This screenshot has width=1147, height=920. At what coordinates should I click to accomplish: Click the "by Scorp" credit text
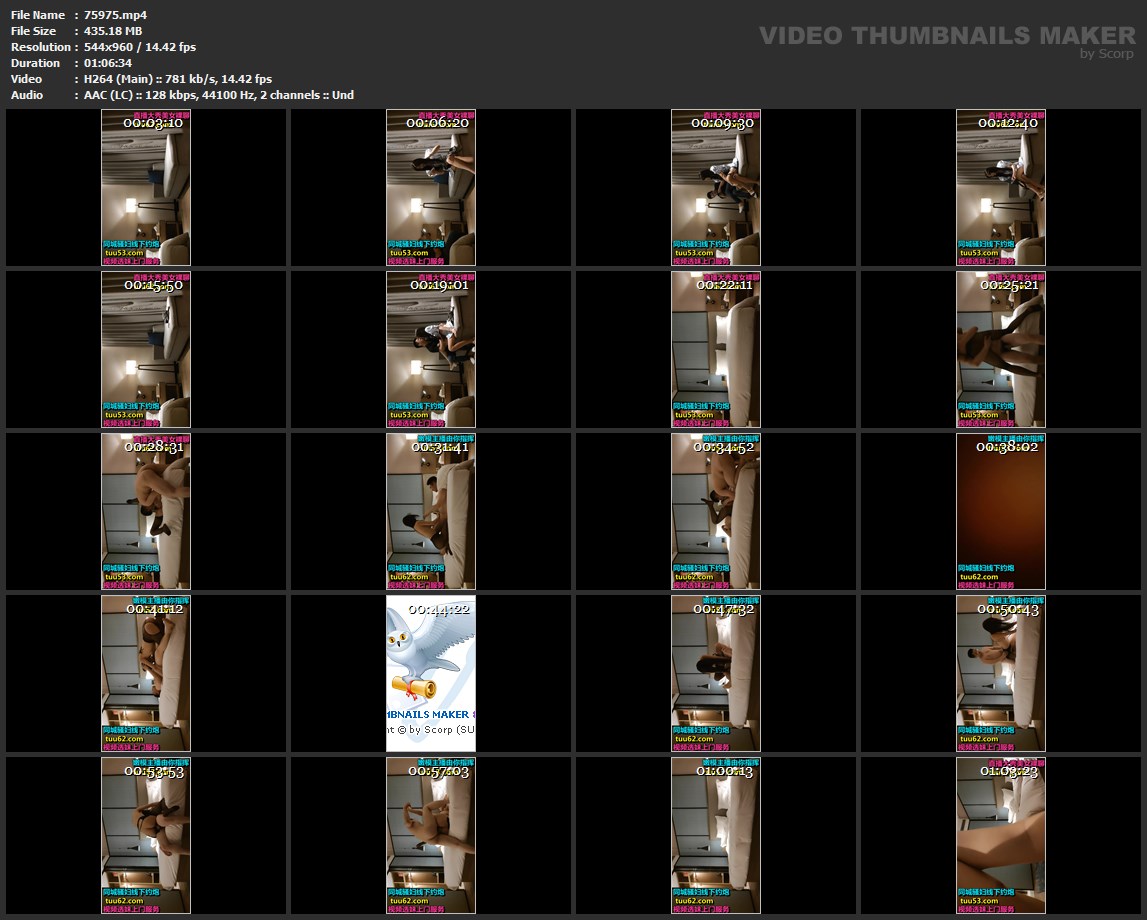pos(1107,54)
